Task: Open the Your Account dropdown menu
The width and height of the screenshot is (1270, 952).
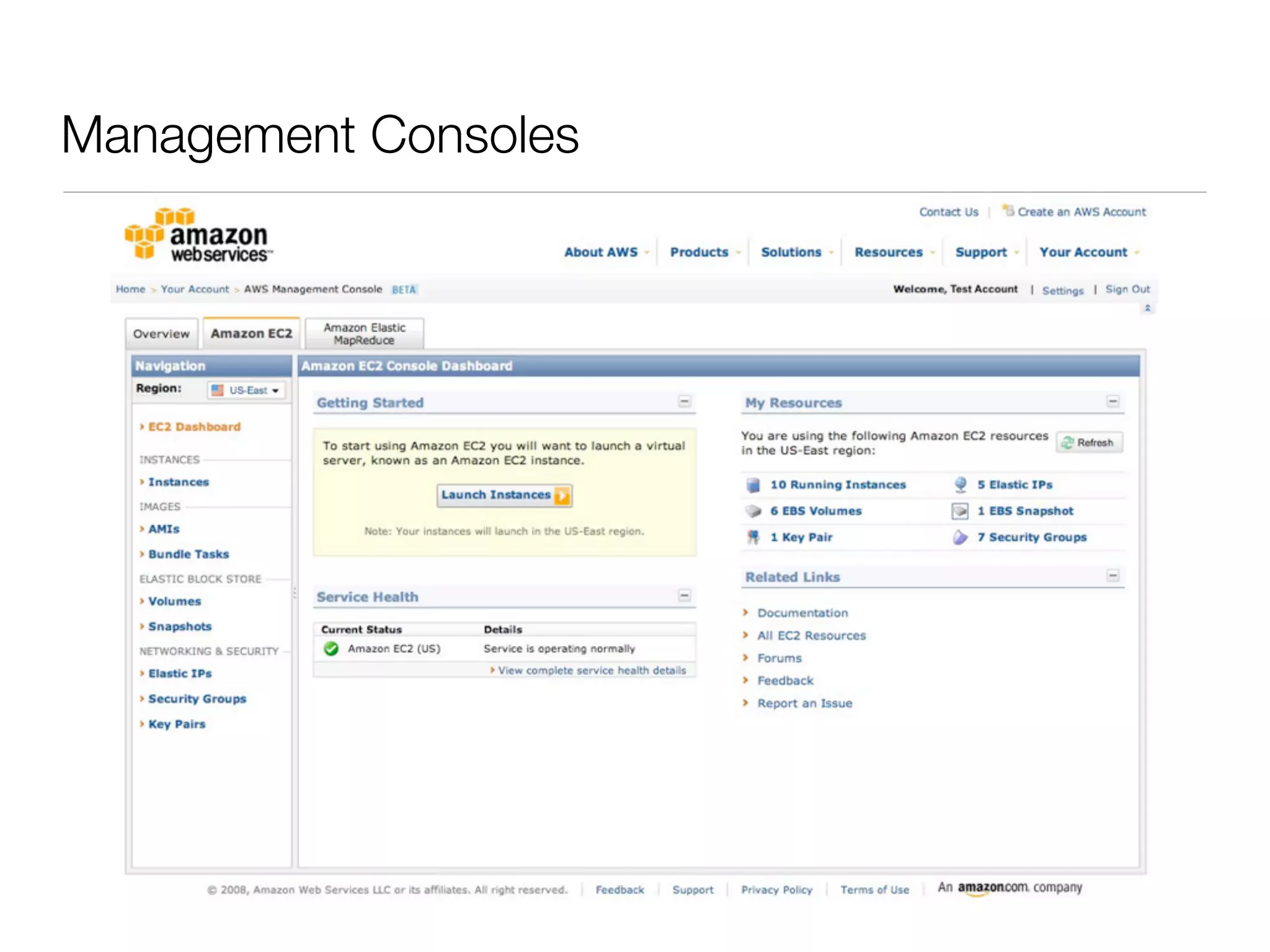Action: click(x=1089, y=252)
